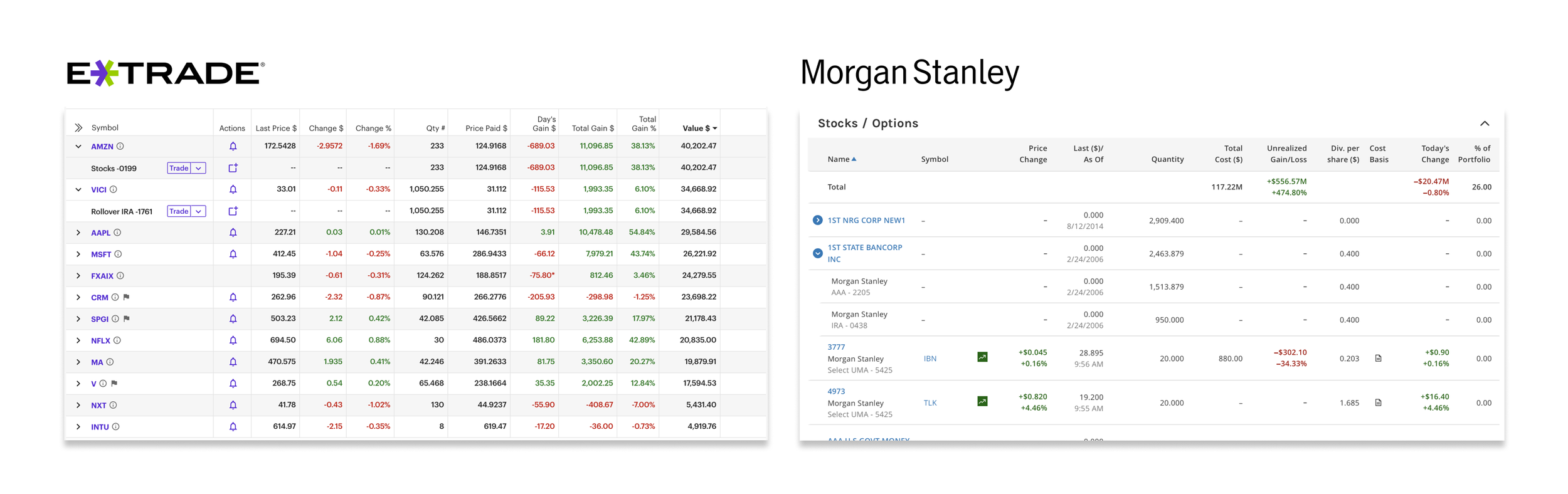The image size is (1568, 494).
Task: Click info icon next to FXAIX
Action: [x=120, y=276]
